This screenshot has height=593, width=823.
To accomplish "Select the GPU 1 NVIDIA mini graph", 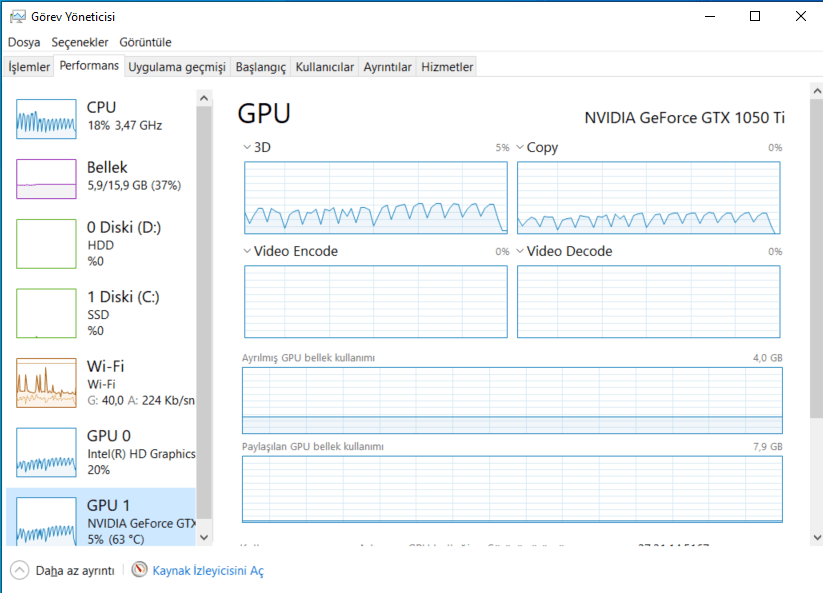I will pos(46,521).
